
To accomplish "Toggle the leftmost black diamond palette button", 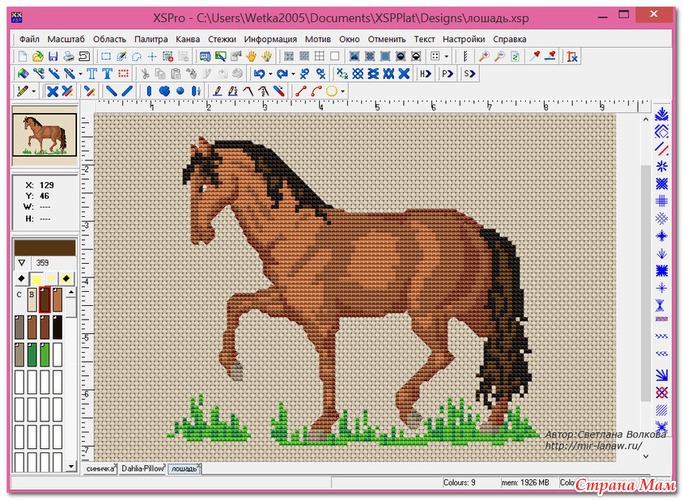I will tap(23, 278).
